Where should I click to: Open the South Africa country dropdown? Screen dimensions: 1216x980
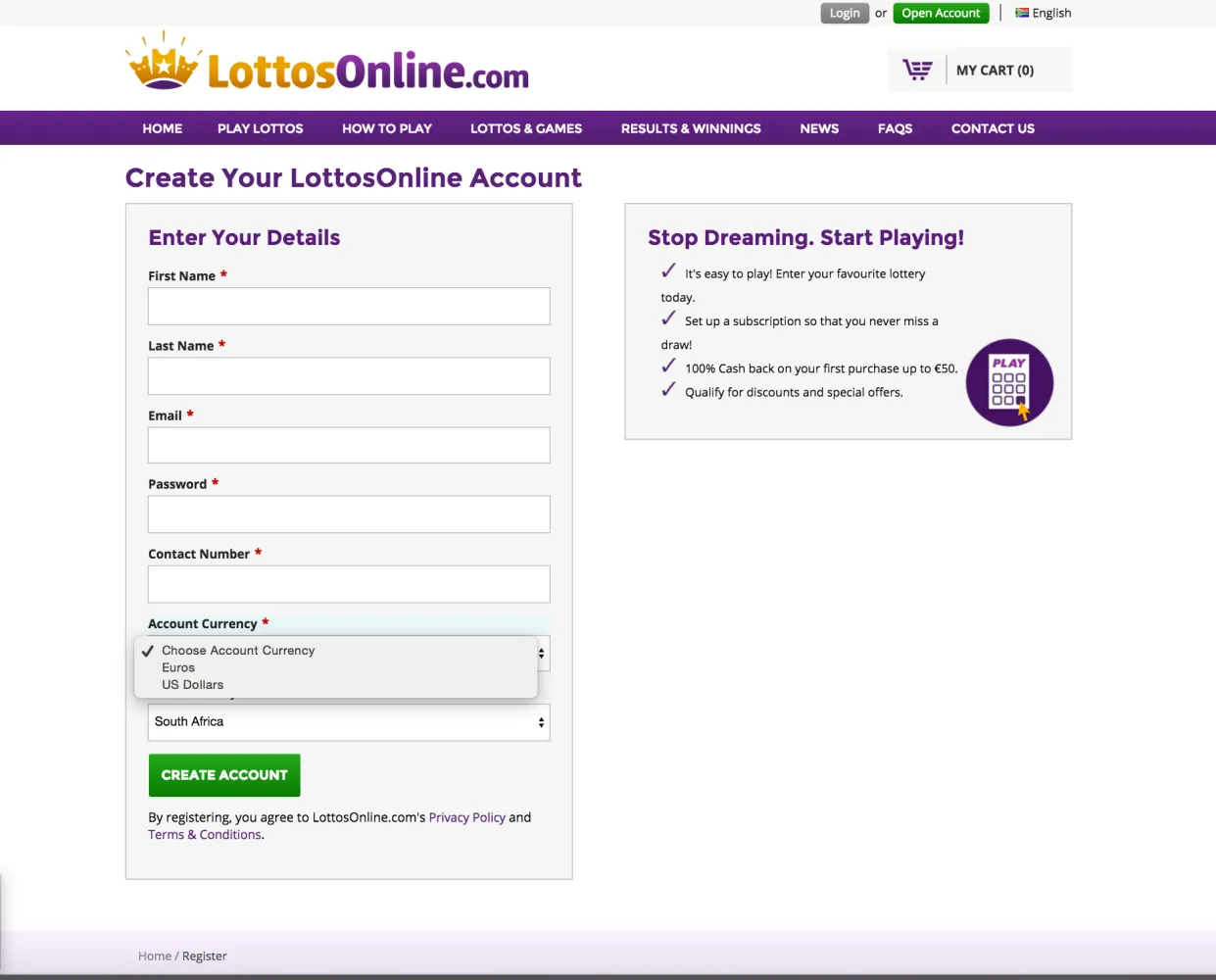(x=349, y=722)
